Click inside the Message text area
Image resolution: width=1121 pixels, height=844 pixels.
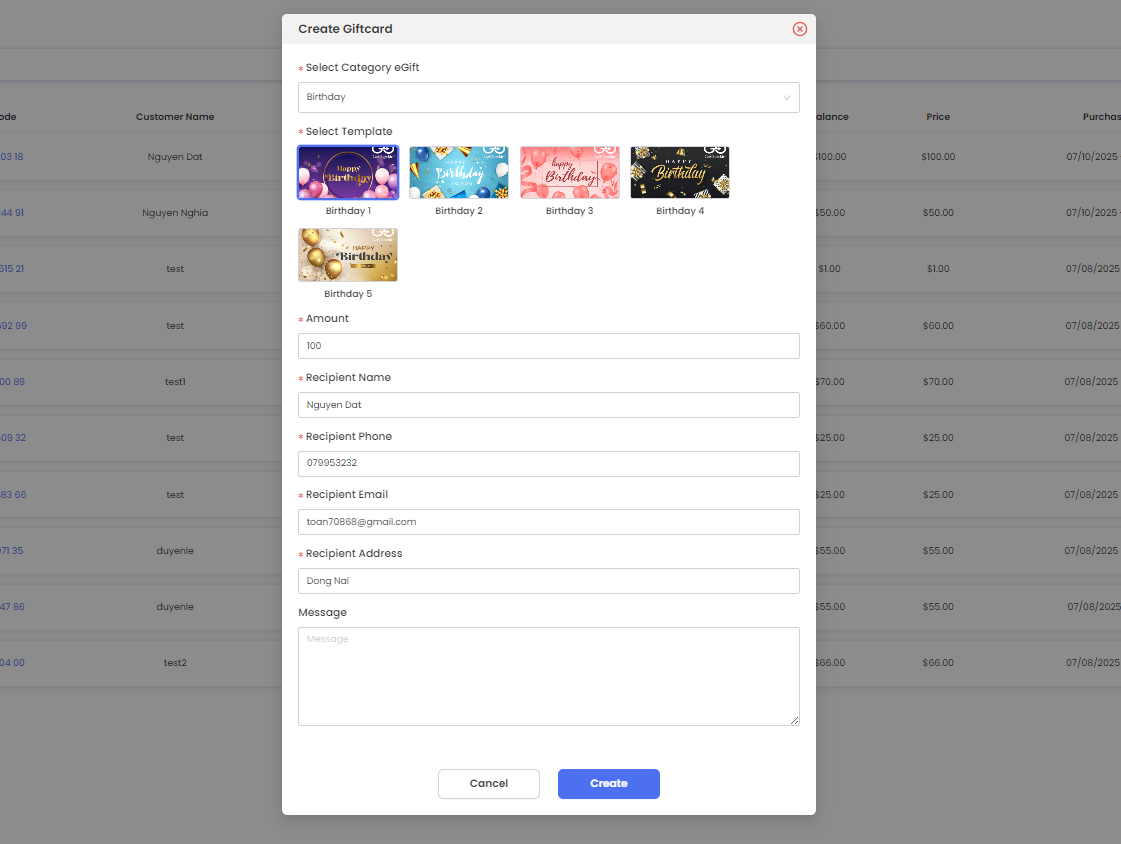click(548, 676)
